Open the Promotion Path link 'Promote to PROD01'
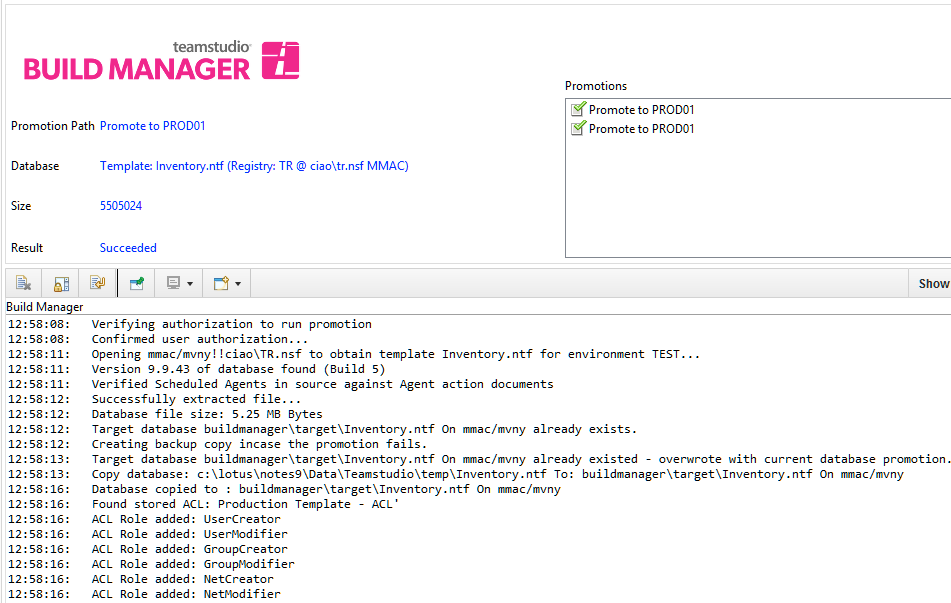This screenshot has width=951, height=603. 153,126
